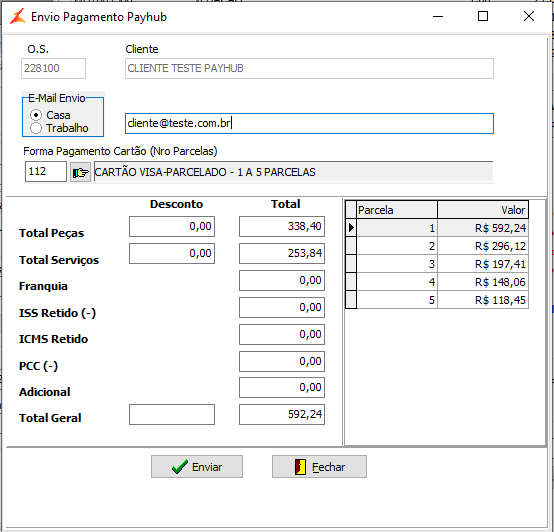Select parcela 5 row R$ 118,45

442,300
